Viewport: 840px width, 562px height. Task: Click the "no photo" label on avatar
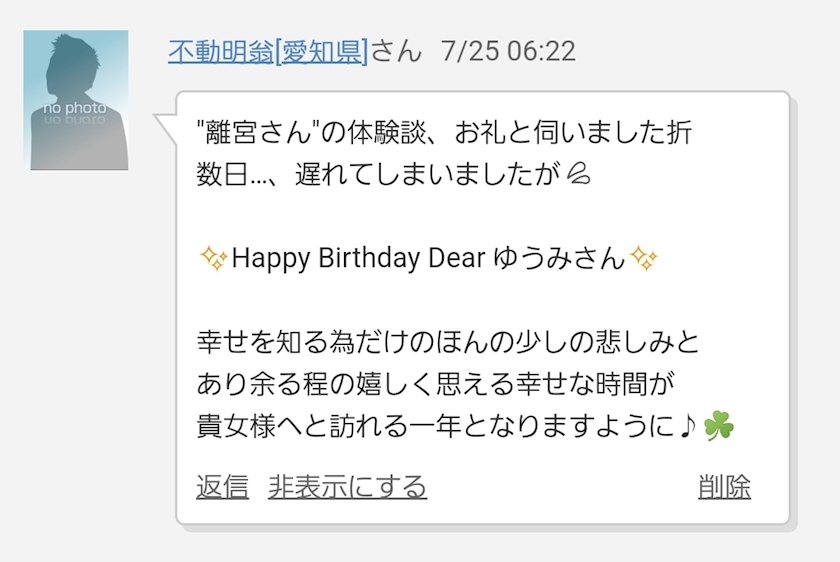[x=75, y=108]
